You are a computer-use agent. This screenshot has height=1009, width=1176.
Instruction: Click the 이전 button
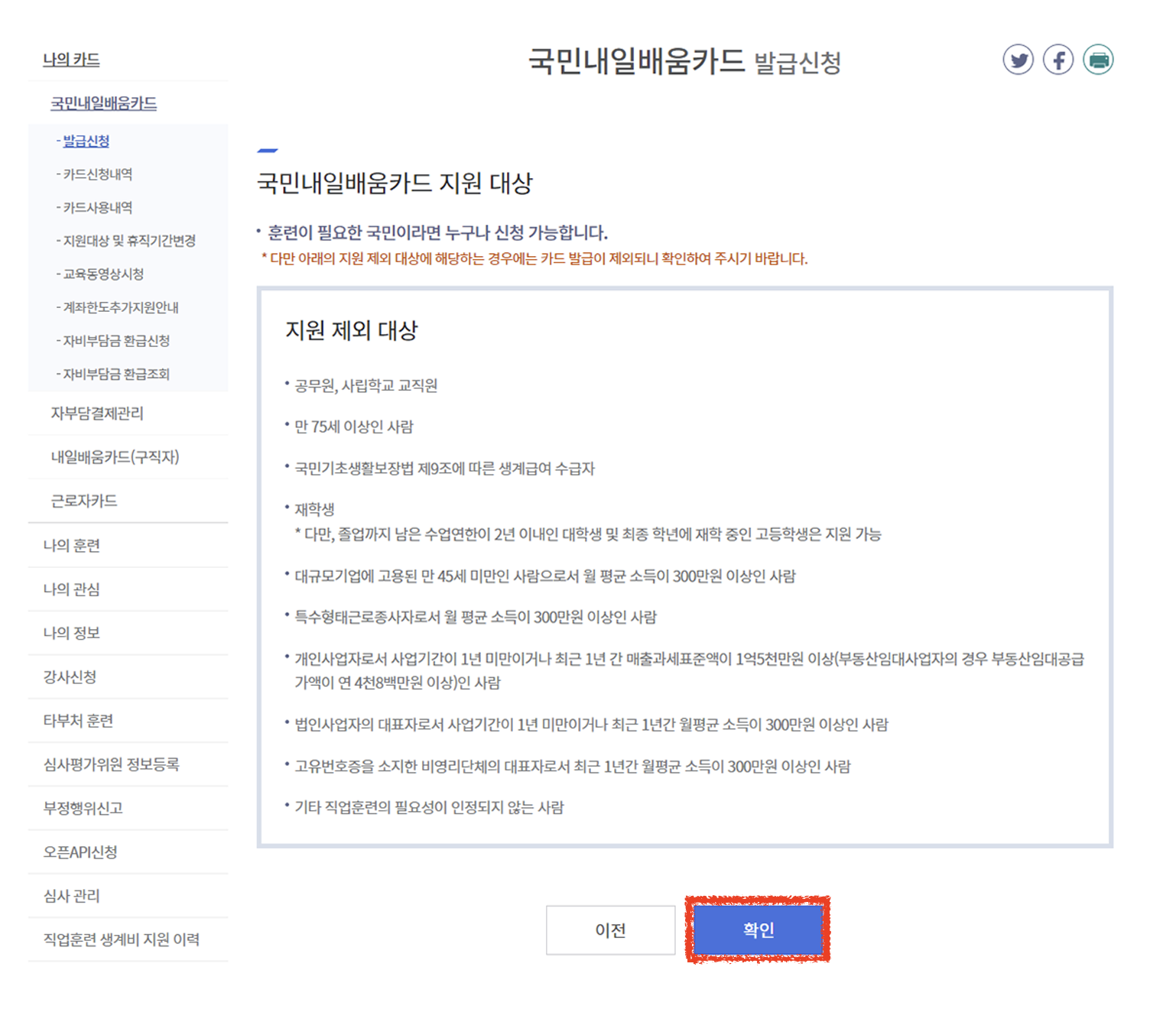point(610,930)
